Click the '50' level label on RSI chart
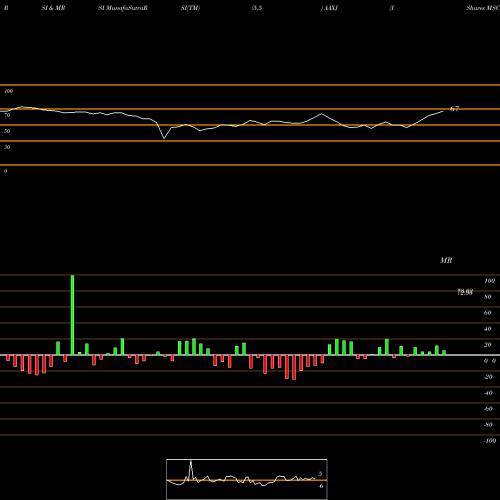The image size is (500, 500). coord(7,131)
